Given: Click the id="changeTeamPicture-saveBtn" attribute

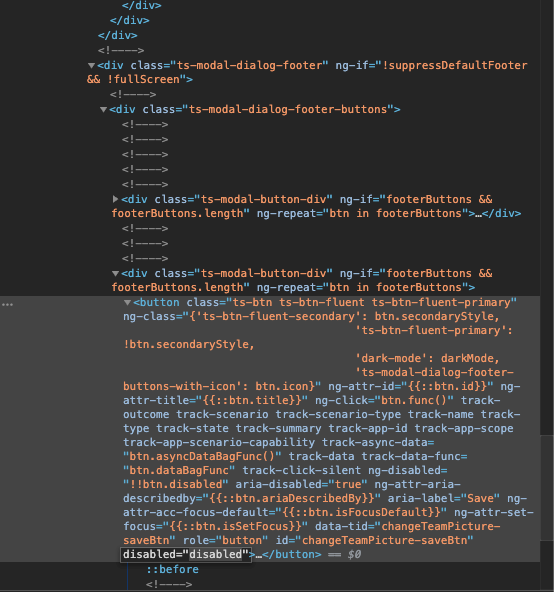Looking at the screenshot, I should 375,540.
